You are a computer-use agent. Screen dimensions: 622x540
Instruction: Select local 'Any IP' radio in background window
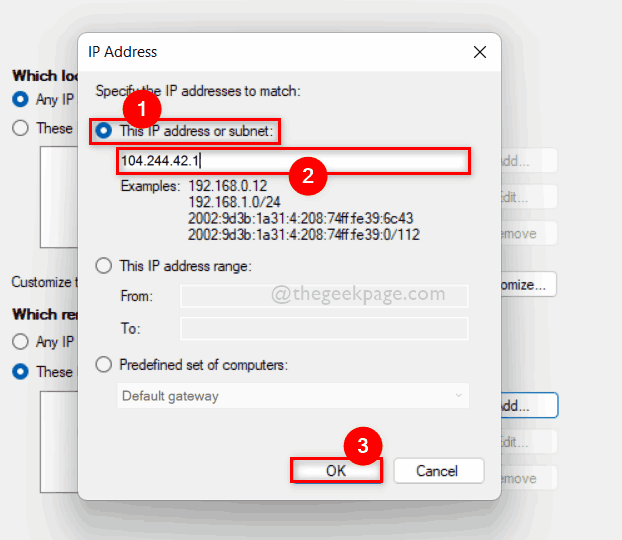point(20,99)
